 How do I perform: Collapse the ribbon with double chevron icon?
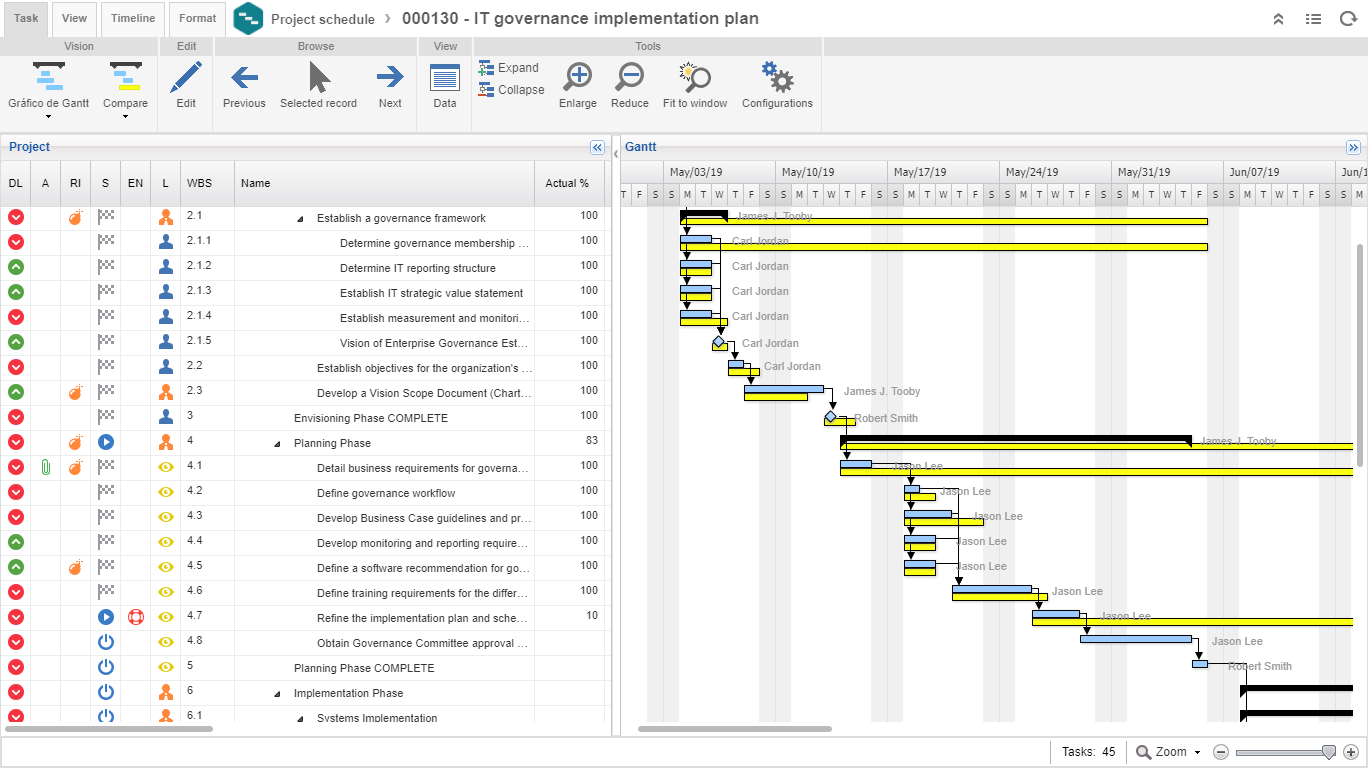click(x=1278, y=19)
